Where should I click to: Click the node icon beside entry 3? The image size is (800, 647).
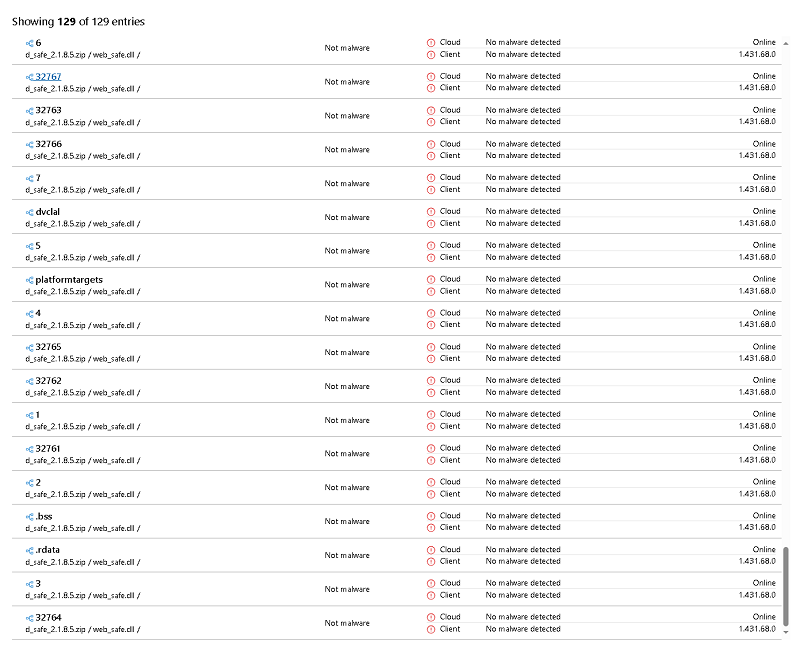(x=30, y=584)
